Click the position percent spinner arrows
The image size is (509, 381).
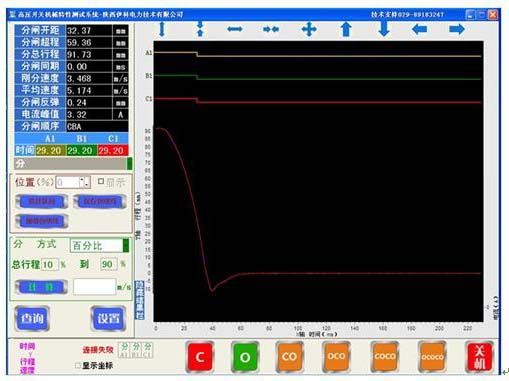click(x=84, y=182)
